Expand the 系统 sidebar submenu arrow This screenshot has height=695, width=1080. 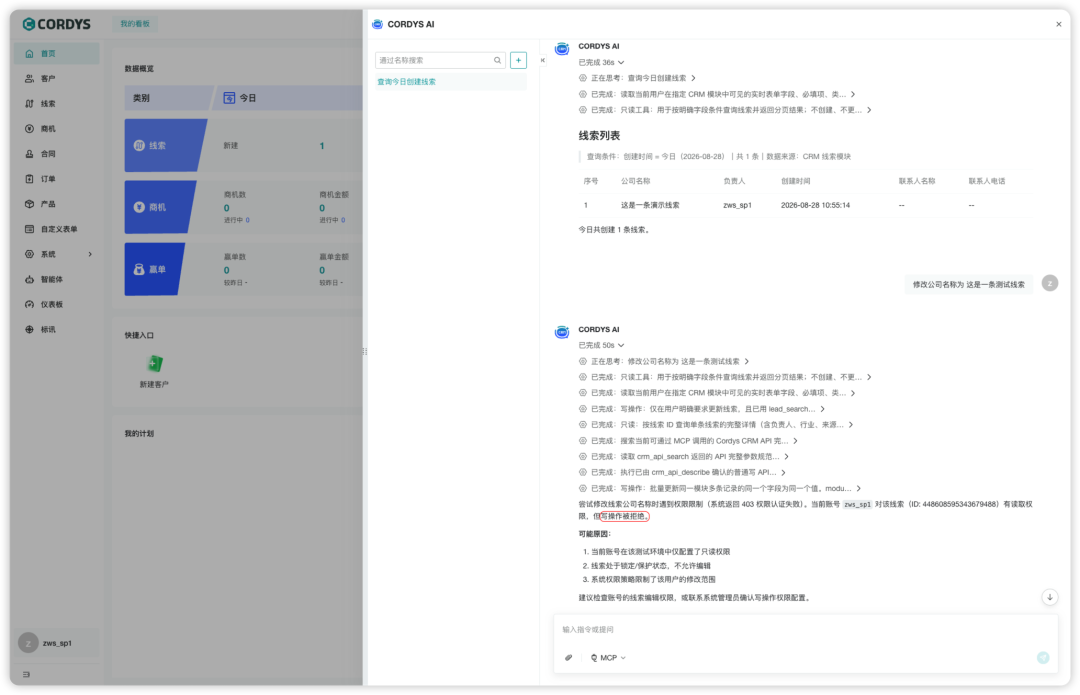pos(90,254)
